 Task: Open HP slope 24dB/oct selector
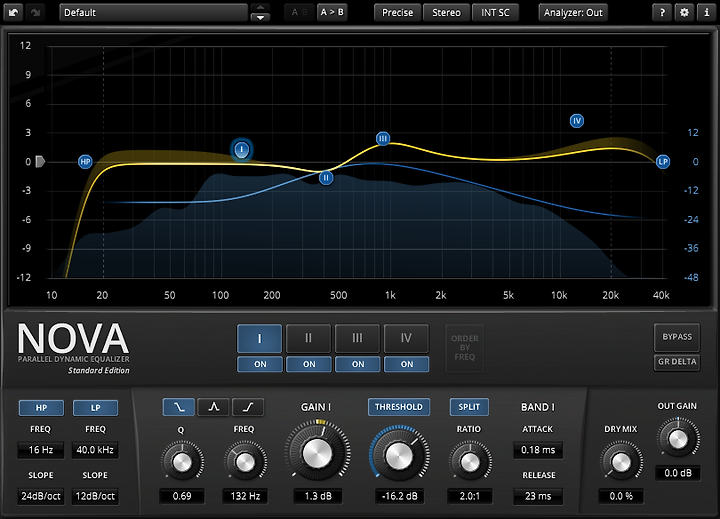pos(41,496)
